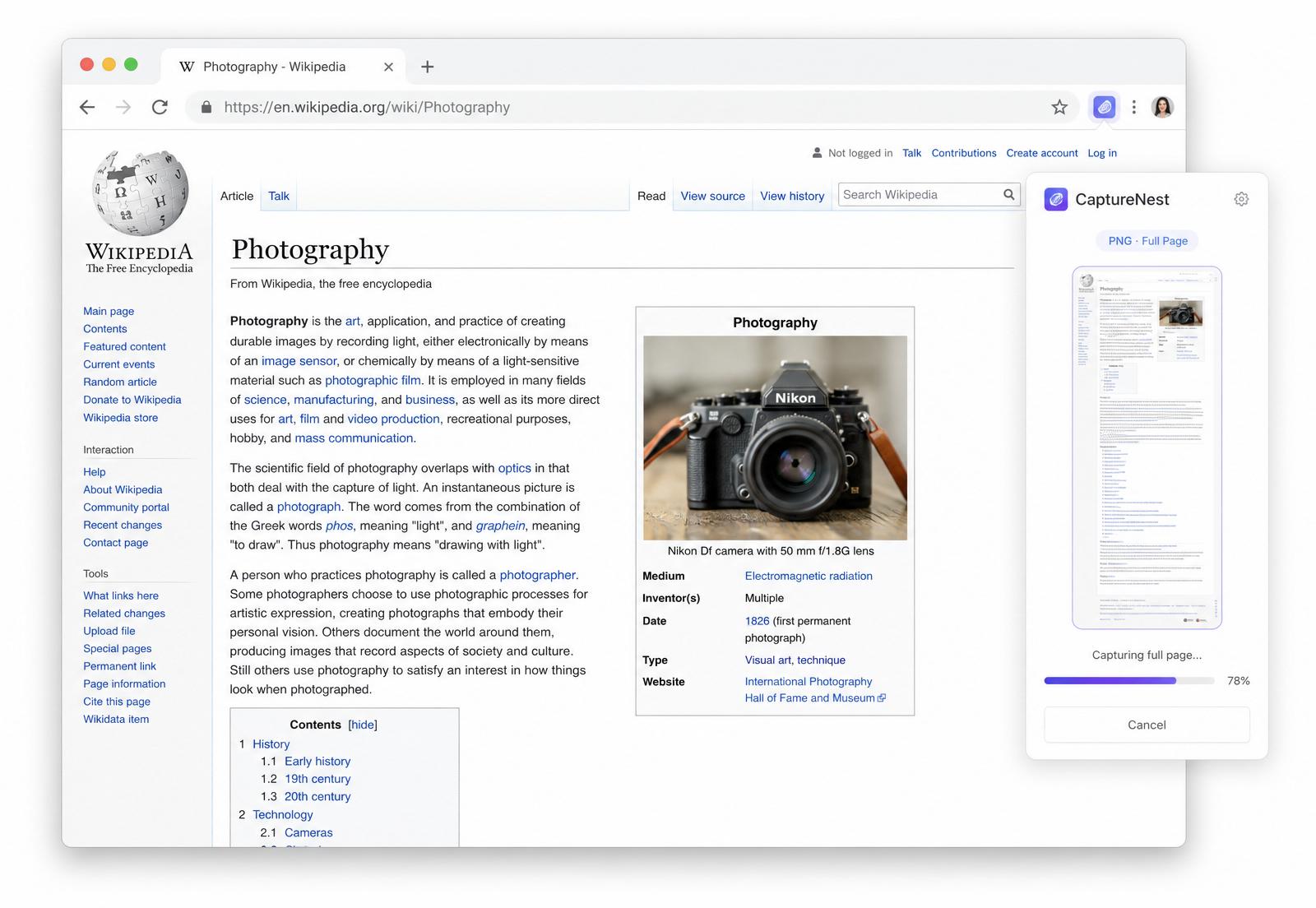The height and width of the screenshot is (908, 1316).
Task: Click the Capturing full page... status text
Action: [x=1147, y=655]
